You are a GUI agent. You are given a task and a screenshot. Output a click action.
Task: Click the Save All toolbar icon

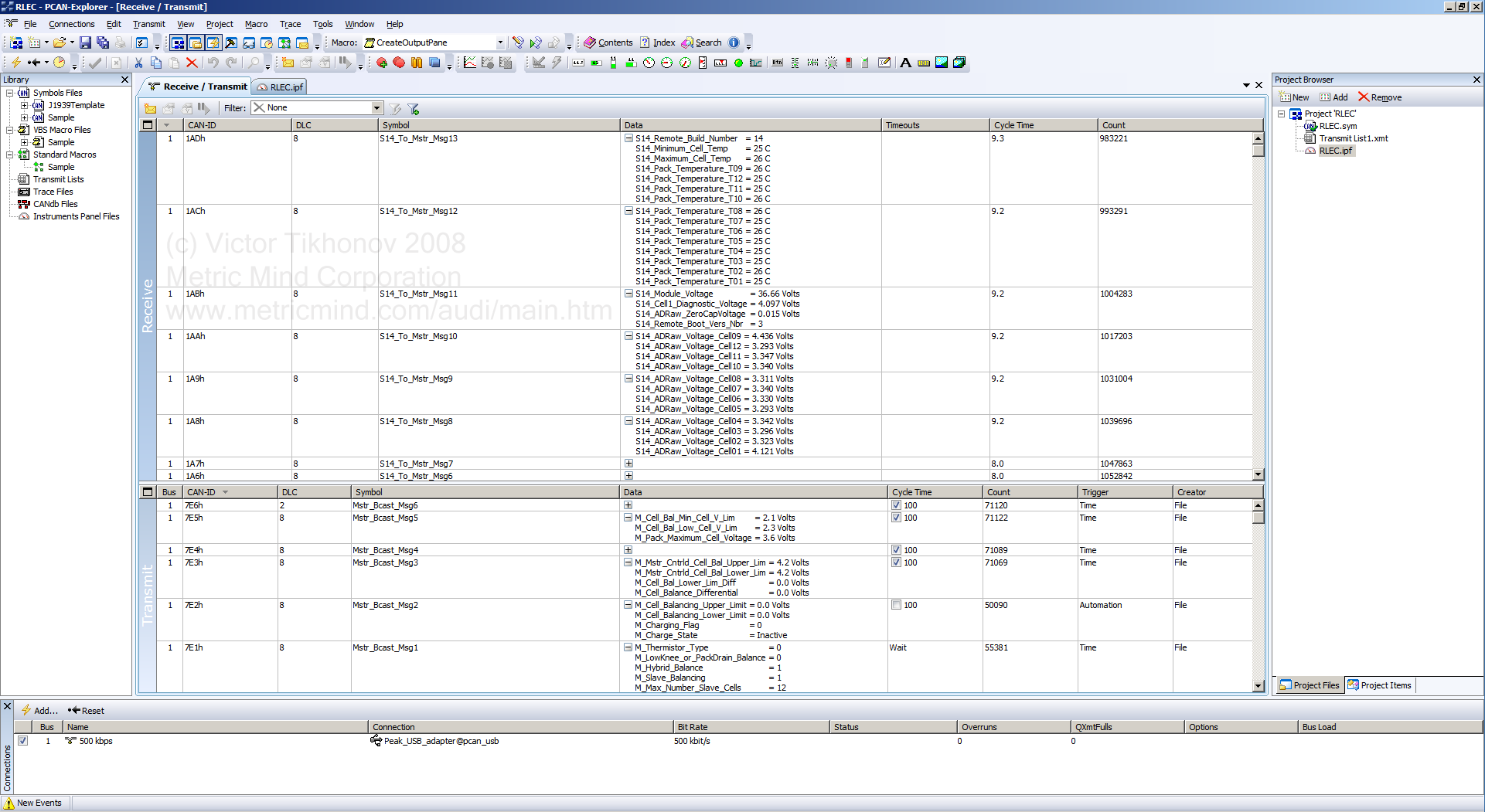103,42
